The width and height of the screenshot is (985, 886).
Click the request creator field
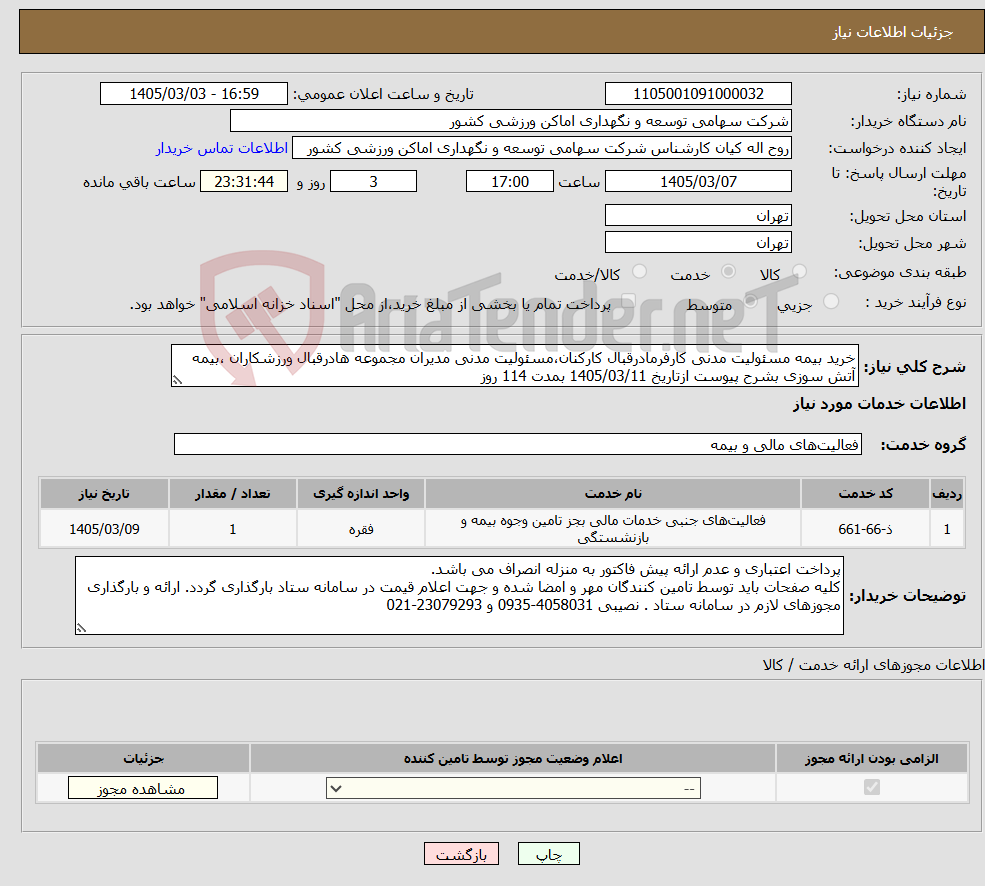coord(541,148)
